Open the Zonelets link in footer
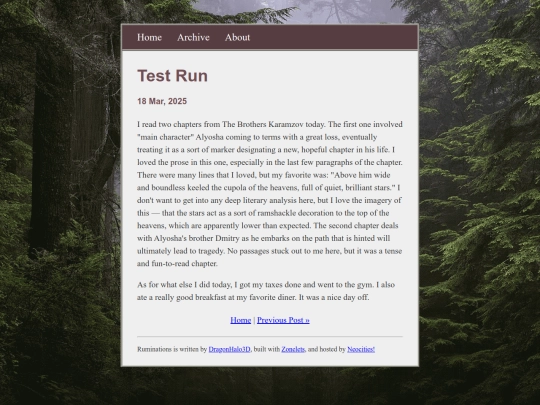Viewport: 540px width, 405px height. (293, 349)
